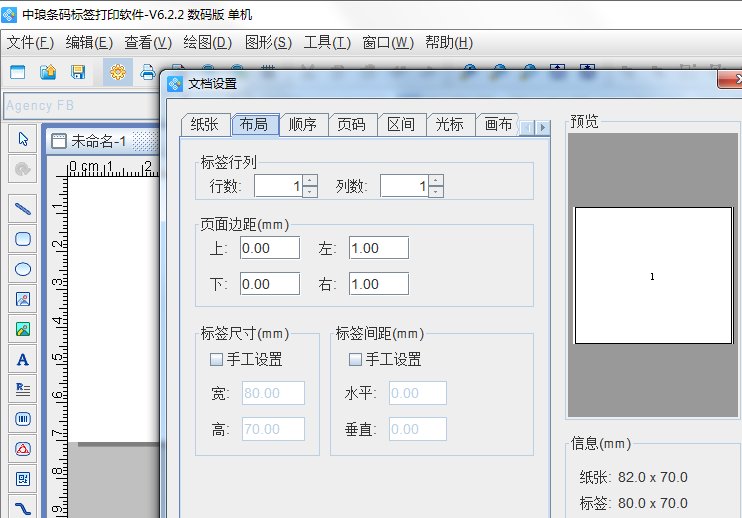Screen dimensions: 742x518
Task: Click the 行数 rows value field
Action: pos(278,186)
